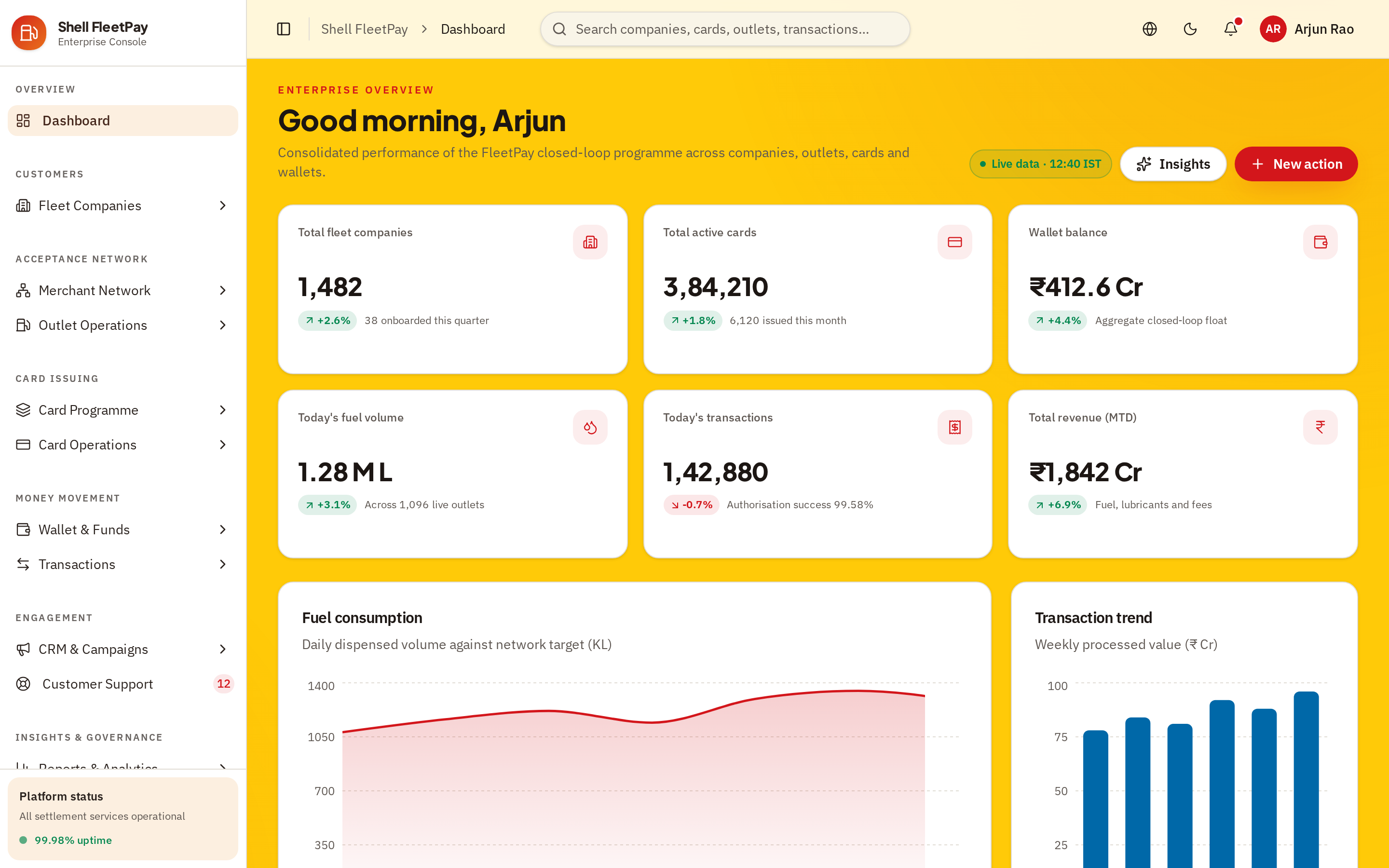Select Dashboard in the sidebar
This screenshot has width=1389, height=868.
pos(123,121)
